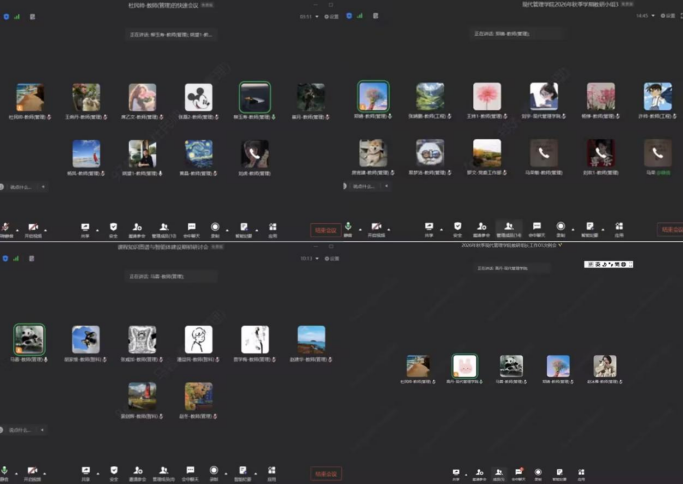Open the arrow beside the share icon in the top-left toolbar
Viewport: 683px width, 485px height.
click(97, 229)
